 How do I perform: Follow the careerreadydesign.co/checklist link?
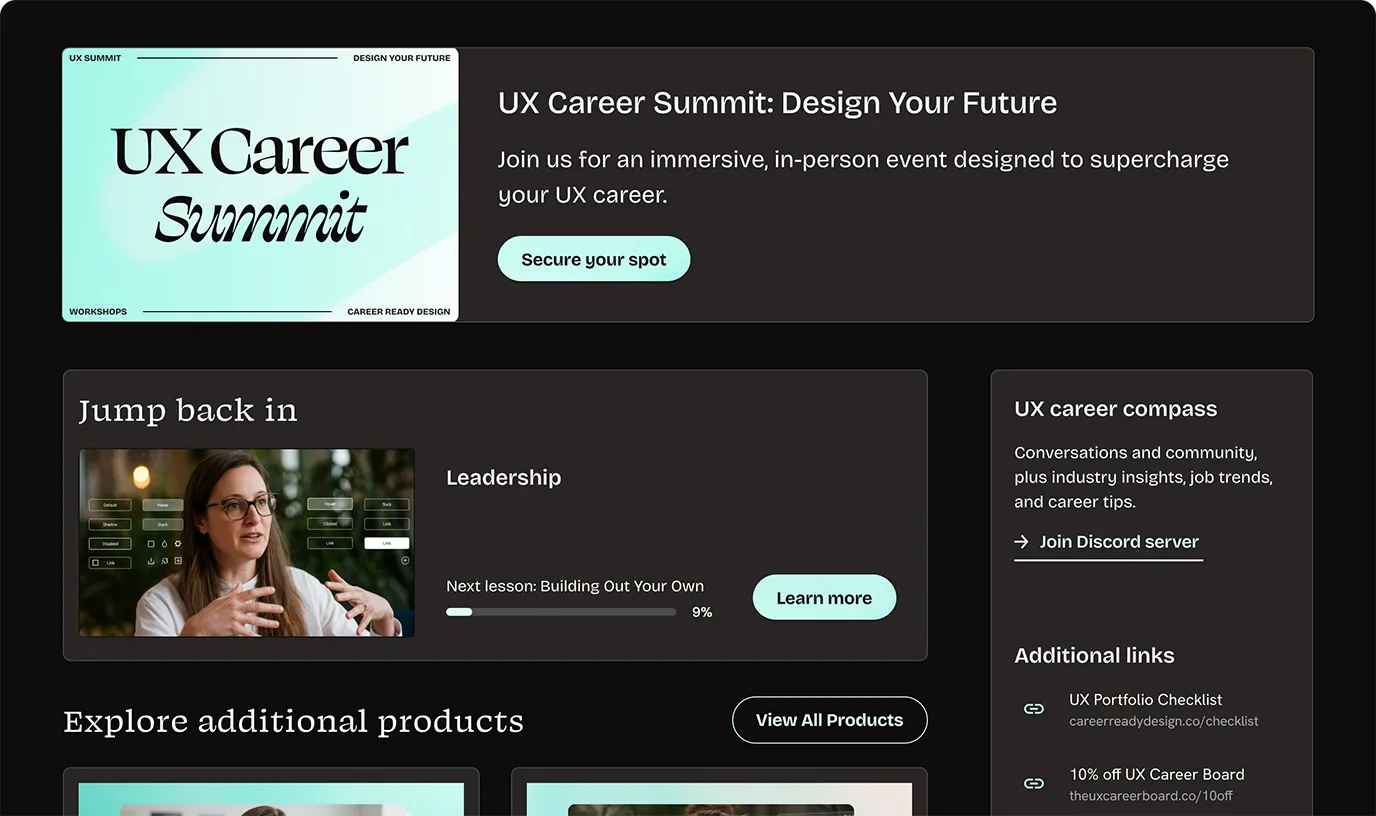tap(1163, 721)
